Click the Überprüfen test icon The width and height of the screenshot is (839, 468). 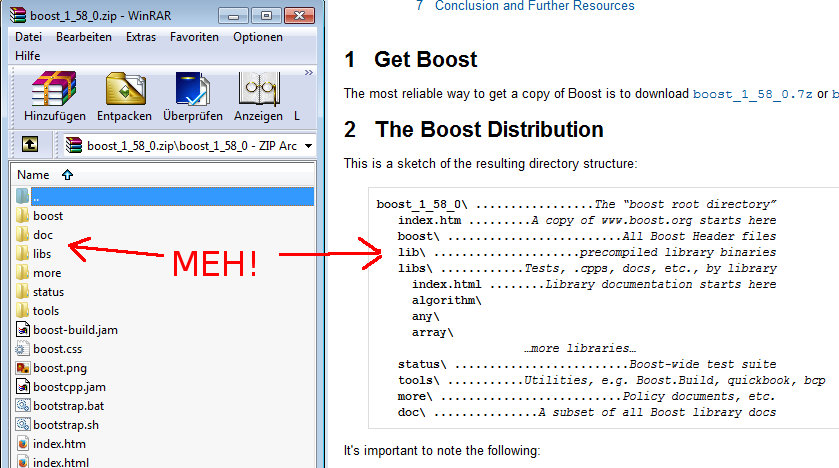[193, 90]
